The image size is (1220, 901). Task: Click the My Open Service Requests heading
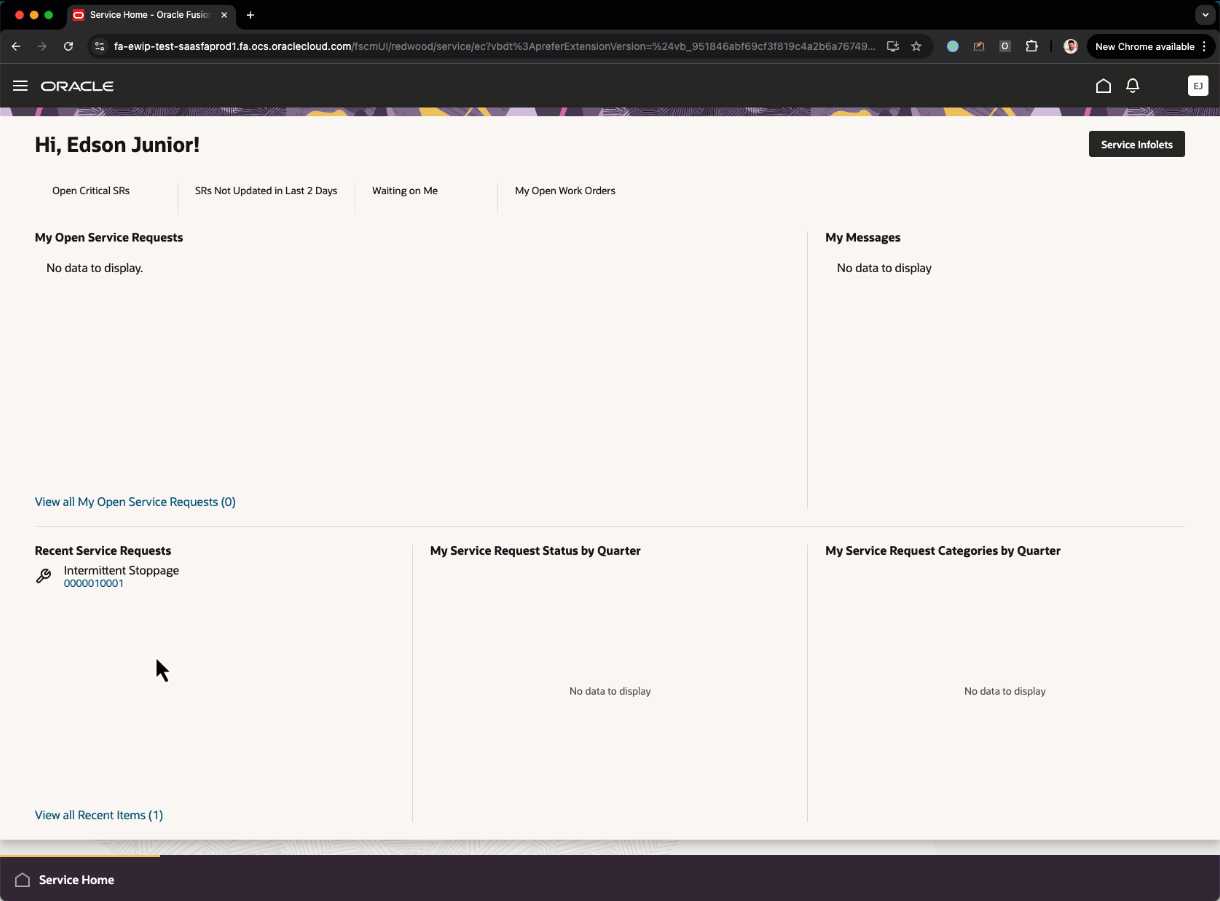pos(109,238)
